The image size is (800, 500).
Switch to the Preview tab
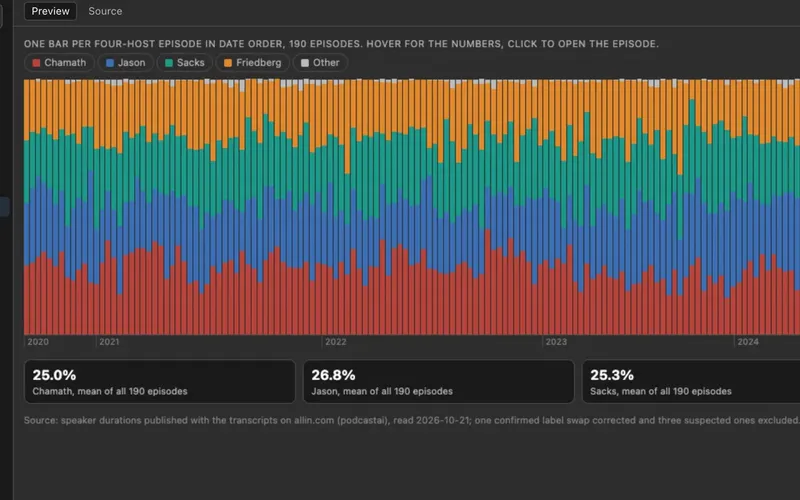pyautogui.click(x=51, y=11)
